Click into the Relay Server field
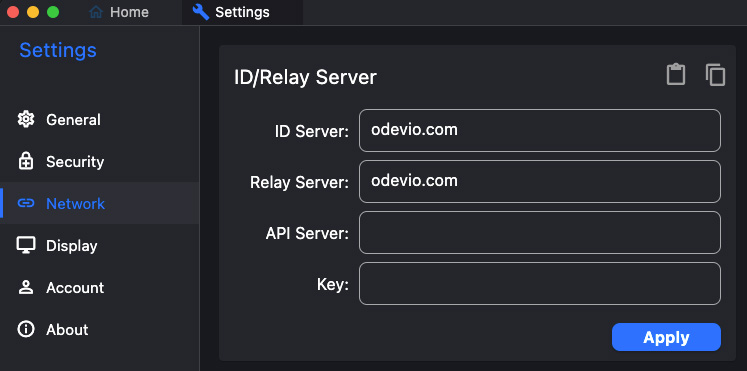The height and width of the screenshot is (371, 747). click(x=540, y=181)
